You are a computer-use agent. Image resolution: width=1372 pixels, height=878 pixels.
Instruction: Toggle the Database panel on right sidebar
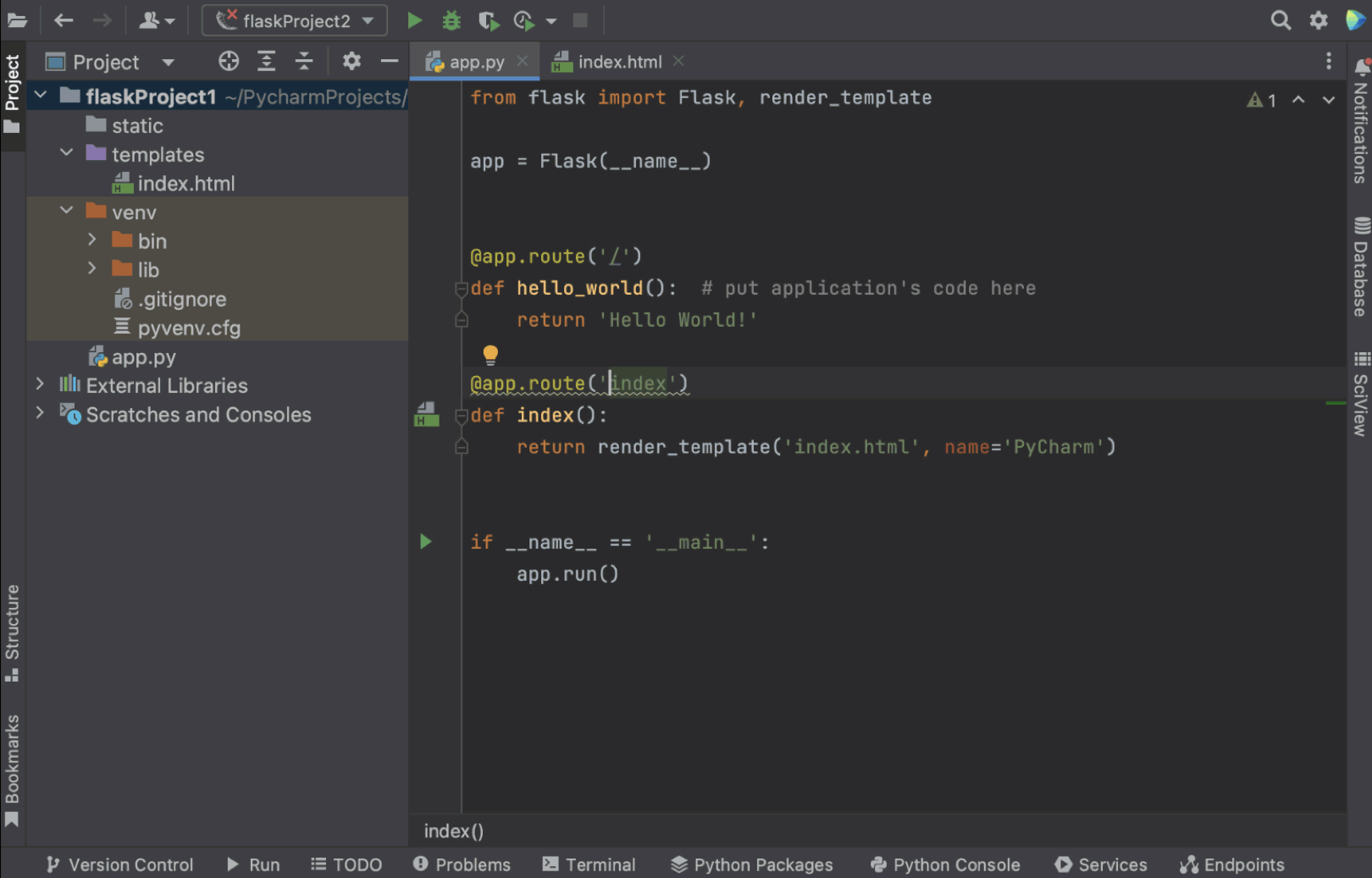[1358, 267]
